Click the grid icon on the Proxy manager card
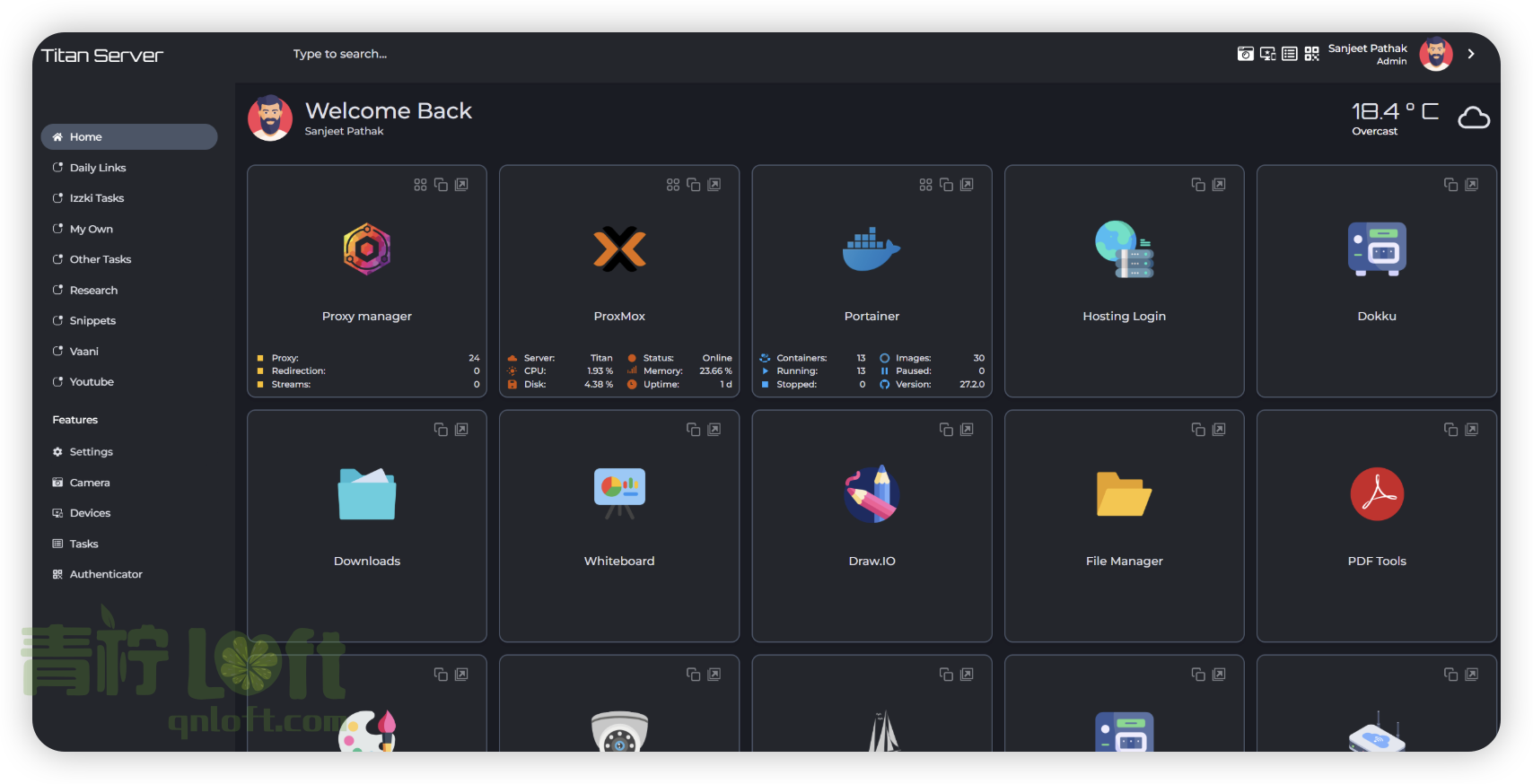The image size is (1533, 784). (420, 185)
